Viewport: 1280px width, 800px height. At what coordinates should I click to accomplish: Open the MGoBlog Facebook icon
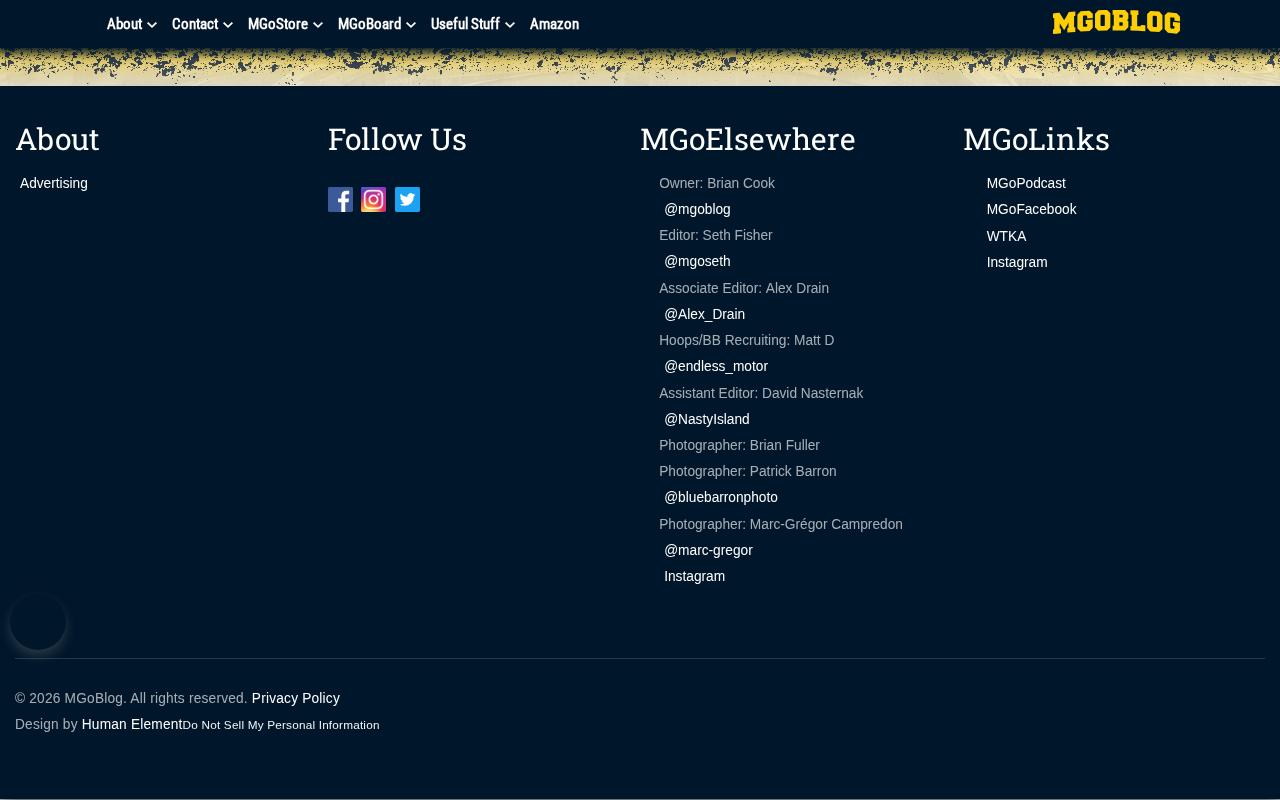pyautogui.click(x=340, y=200)
